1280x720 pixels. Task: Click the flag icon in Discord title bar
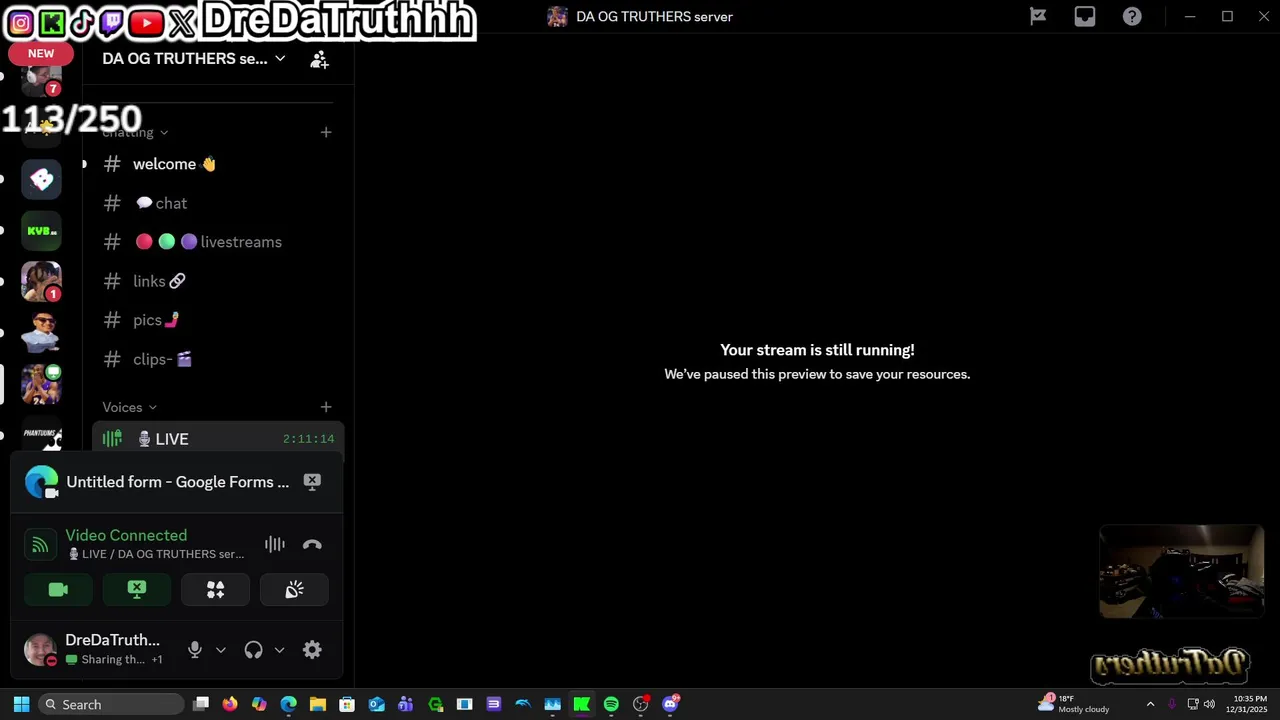(1038, 16)
